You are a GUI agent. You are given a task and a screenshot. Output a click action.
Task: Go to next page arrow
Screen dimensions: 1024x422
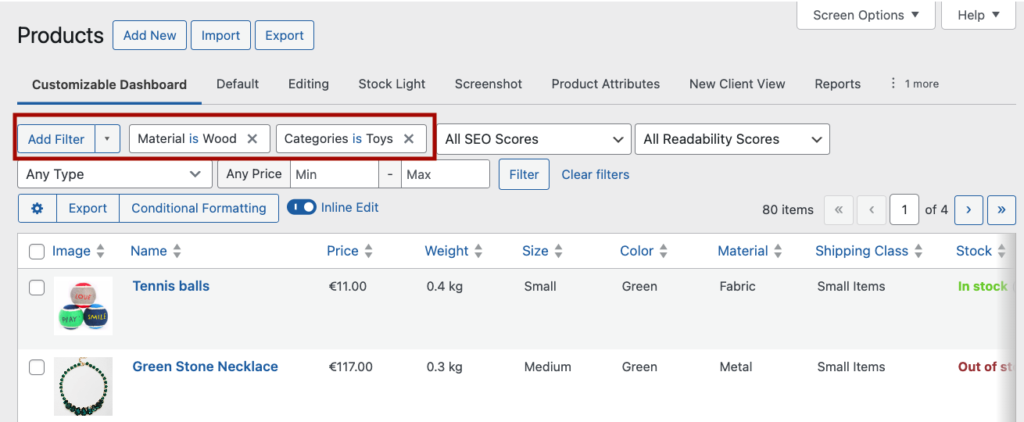click(968, 210)
